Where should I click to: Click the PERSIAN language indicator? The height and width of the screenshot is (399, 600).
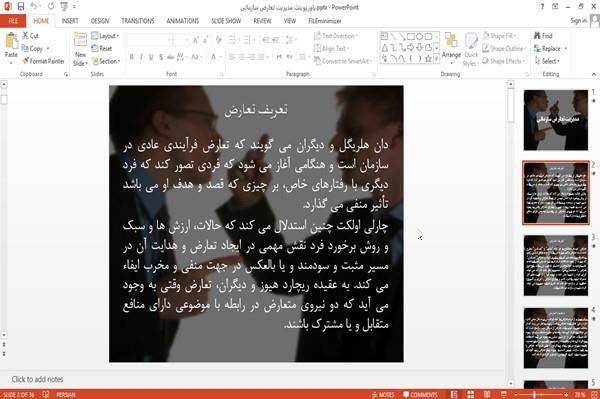click(66, 395)
